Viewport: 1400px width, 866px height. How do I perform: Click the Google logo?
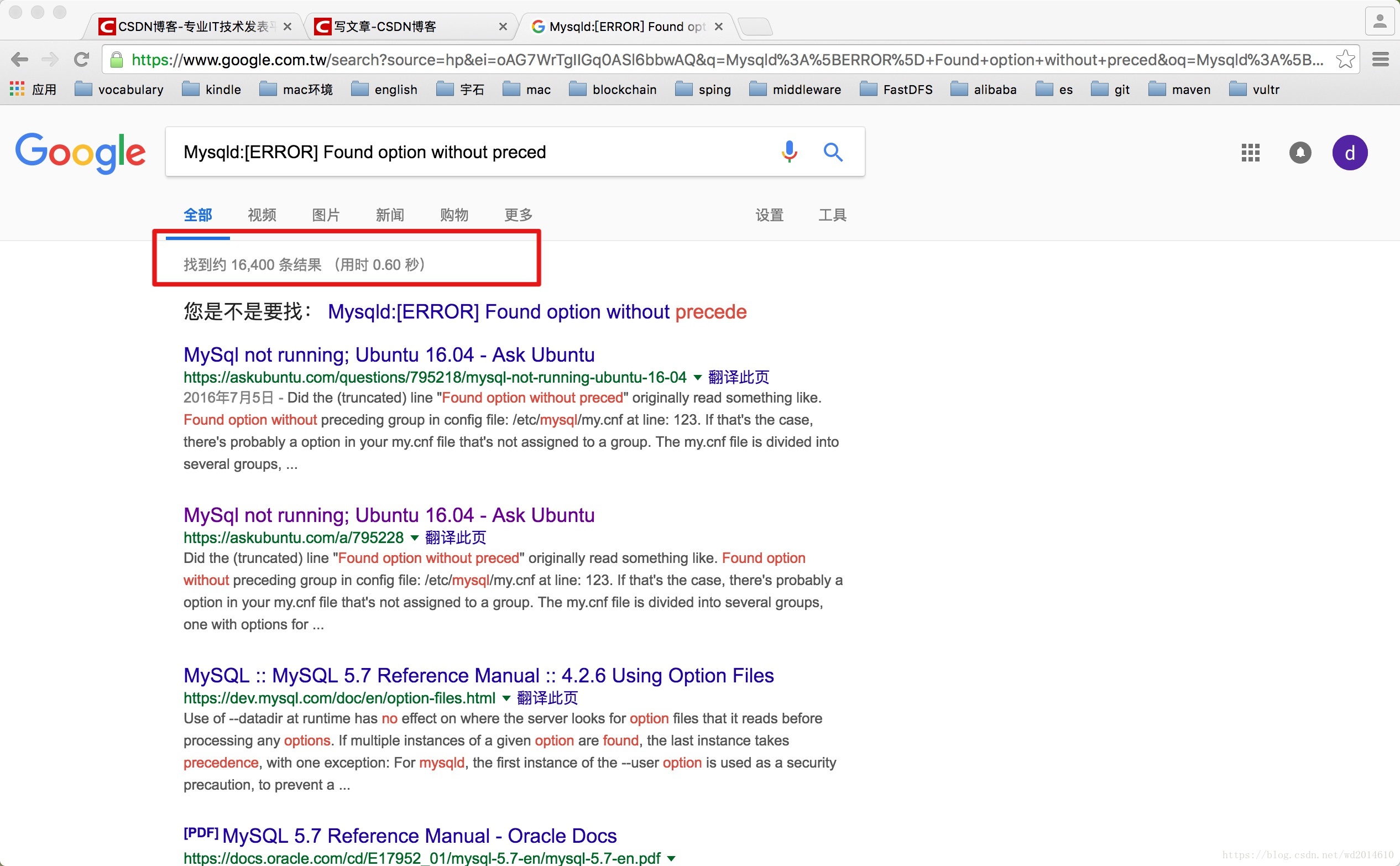coord(80,153)
